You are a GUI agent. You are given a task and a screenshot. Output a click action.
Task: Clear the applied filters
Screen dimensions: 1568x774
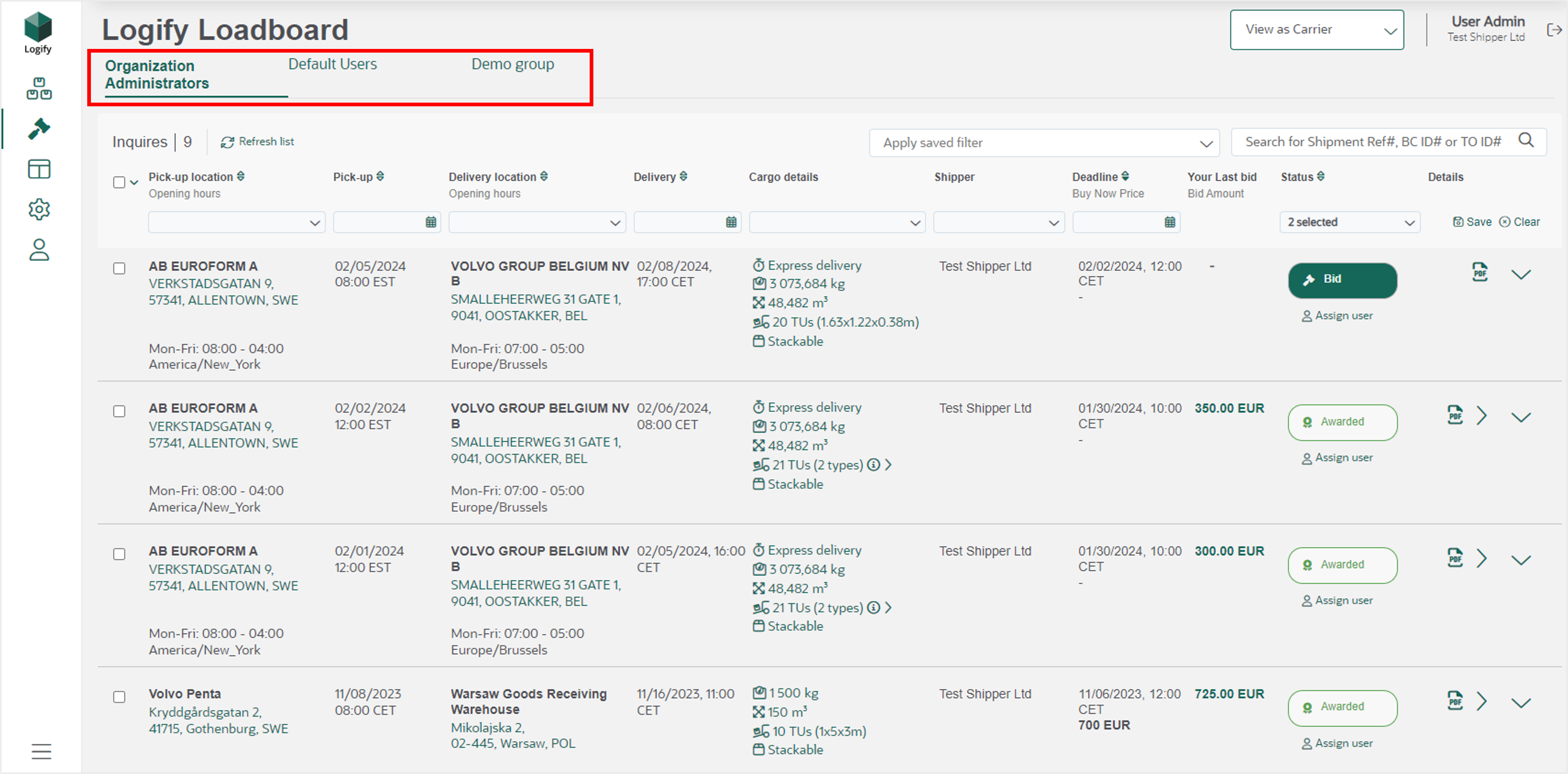[x=1519, y=222]
